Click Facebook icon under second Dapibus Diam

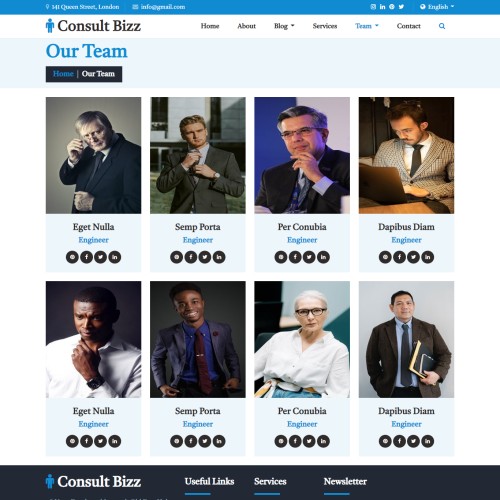click(399, 441)
